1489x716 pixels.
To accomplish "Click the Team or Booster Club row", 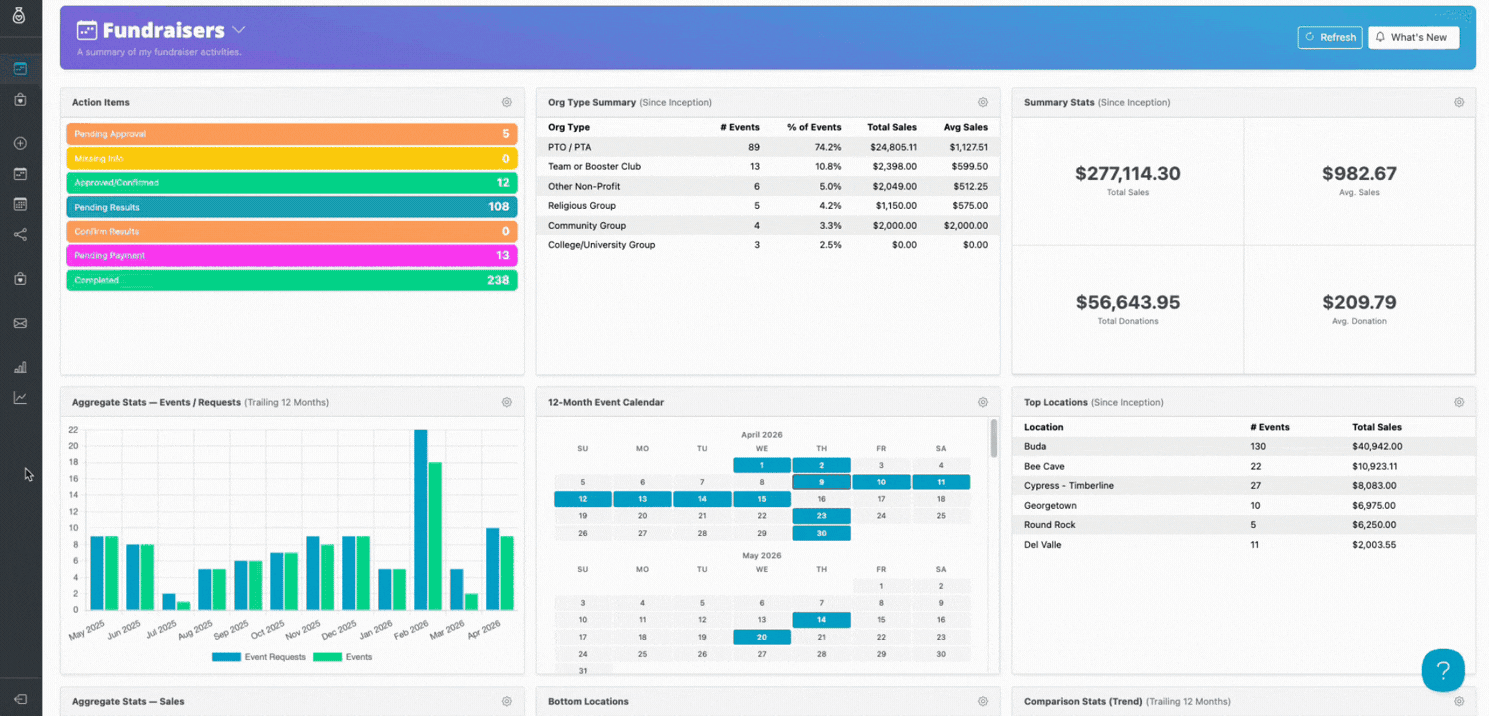I will (x=768, y=167).
